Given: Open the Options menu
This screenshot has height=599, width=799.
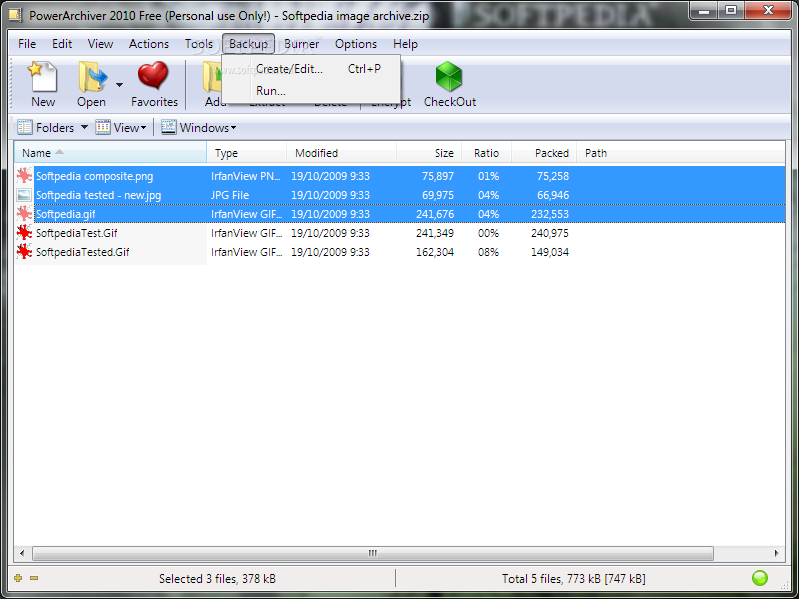Looking at the screenshot, I should point(356,44).
